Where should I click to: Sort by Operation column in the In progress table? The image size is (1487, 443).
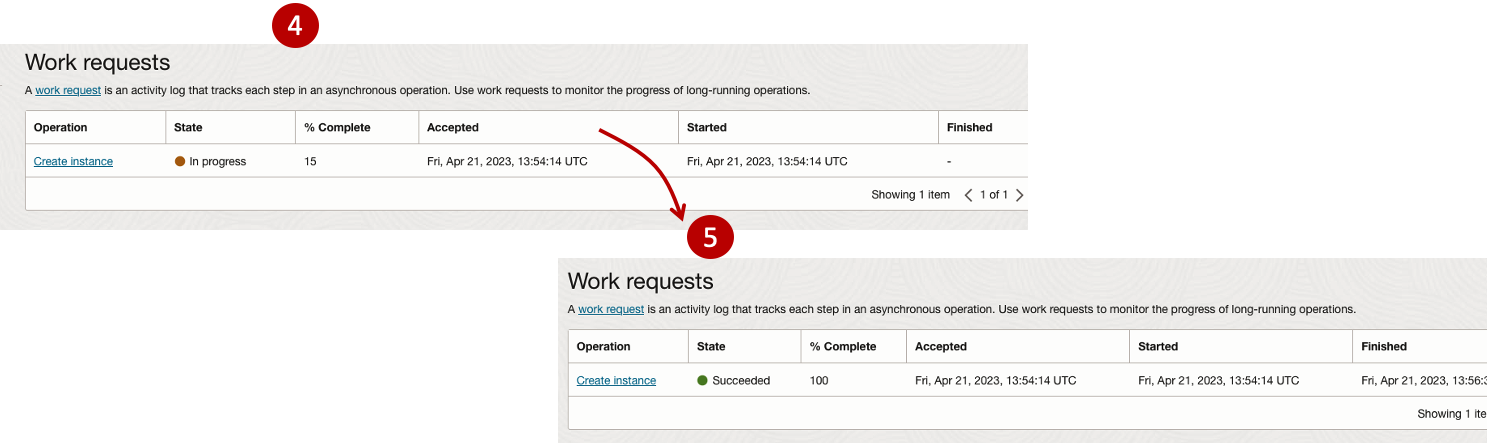(x=61, y=127)
